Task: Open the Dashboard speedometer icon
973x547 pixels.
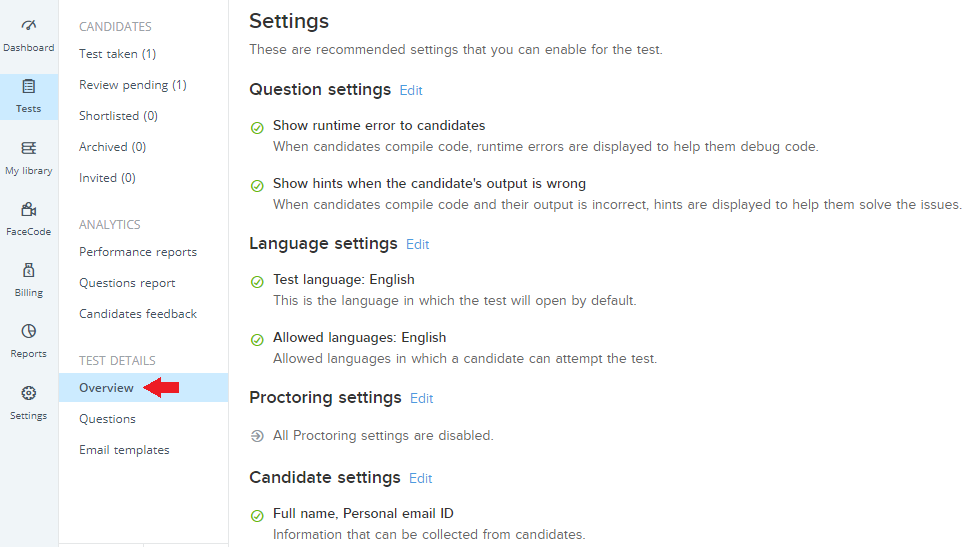Action: 29,25
